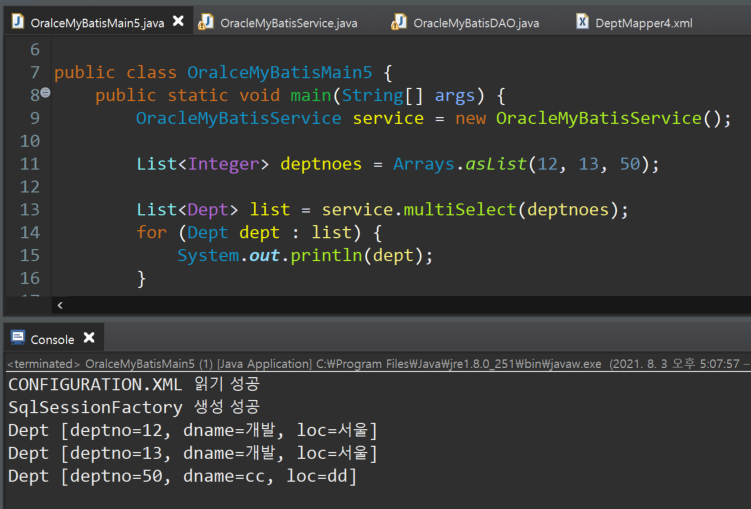Click the Java file icon on OralceMyBatisMain5.java tab

coord(18,22)
